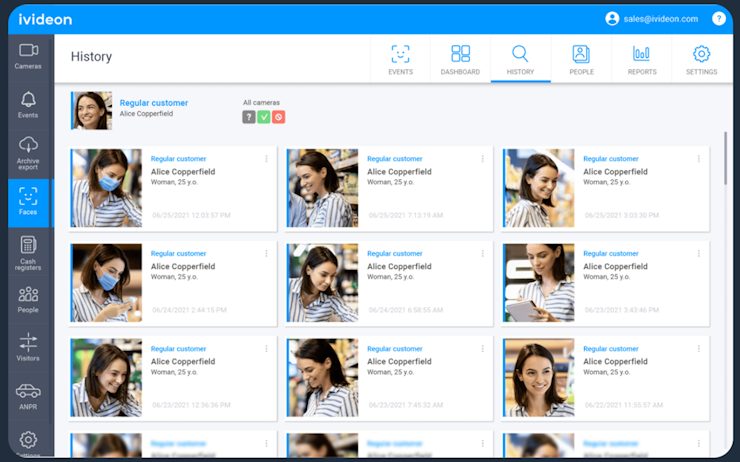Image resolution: width=740 pixels, height=462 pixels.
Task: Open face thumbnail dated 06/25/2021 12:03:57 PM
Action: [x=107, y=188]
